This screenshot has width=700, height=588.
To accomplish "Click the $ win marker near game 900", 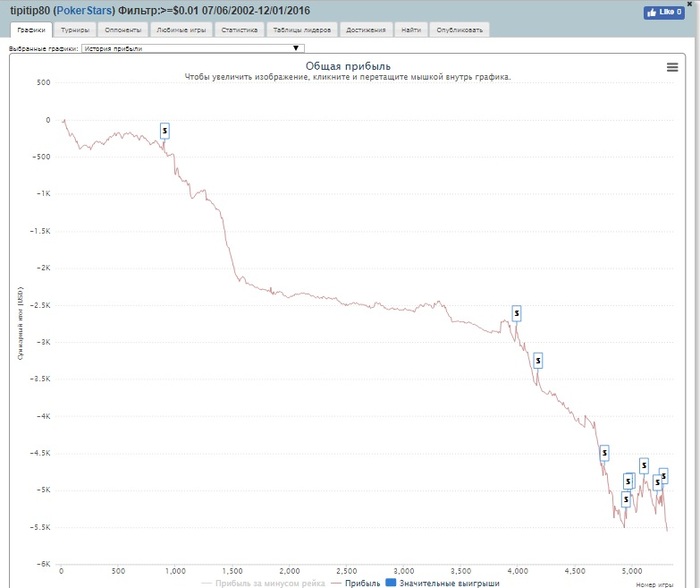I will click(165, 131).
